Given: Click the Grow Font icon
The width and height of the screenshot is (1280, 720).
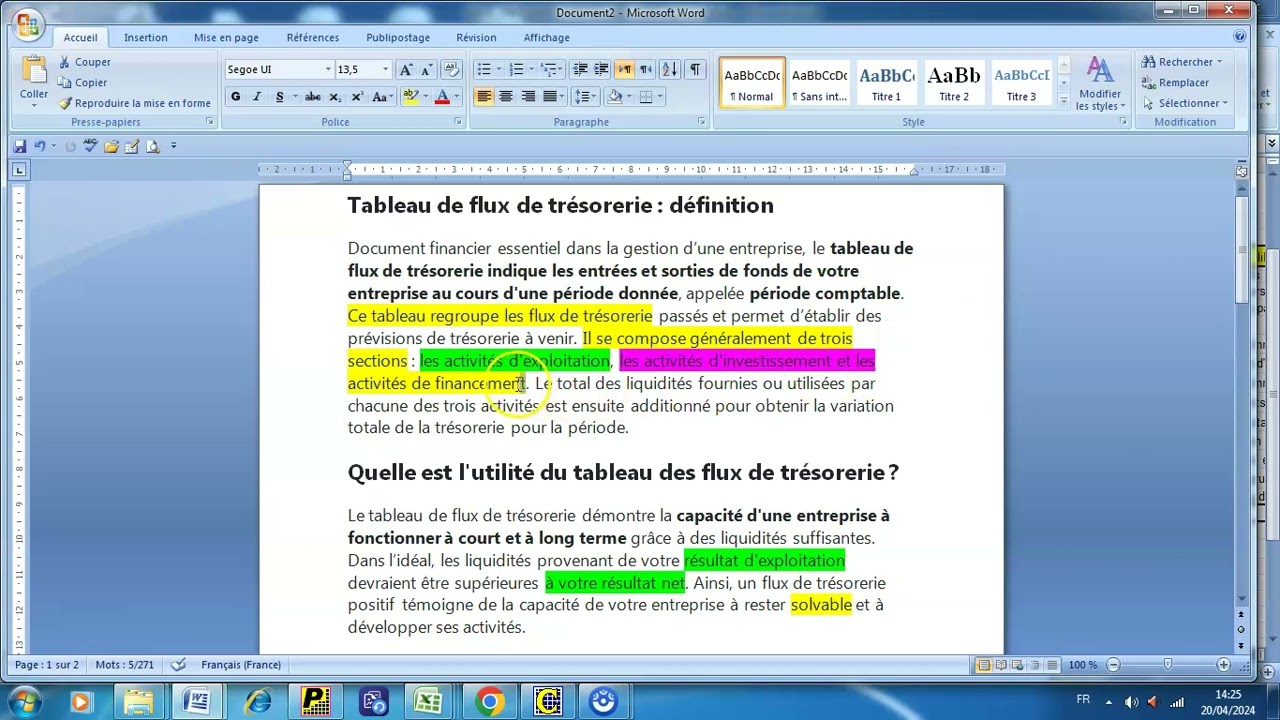Looking at the screenshot, I should click(x=406, y=69).
